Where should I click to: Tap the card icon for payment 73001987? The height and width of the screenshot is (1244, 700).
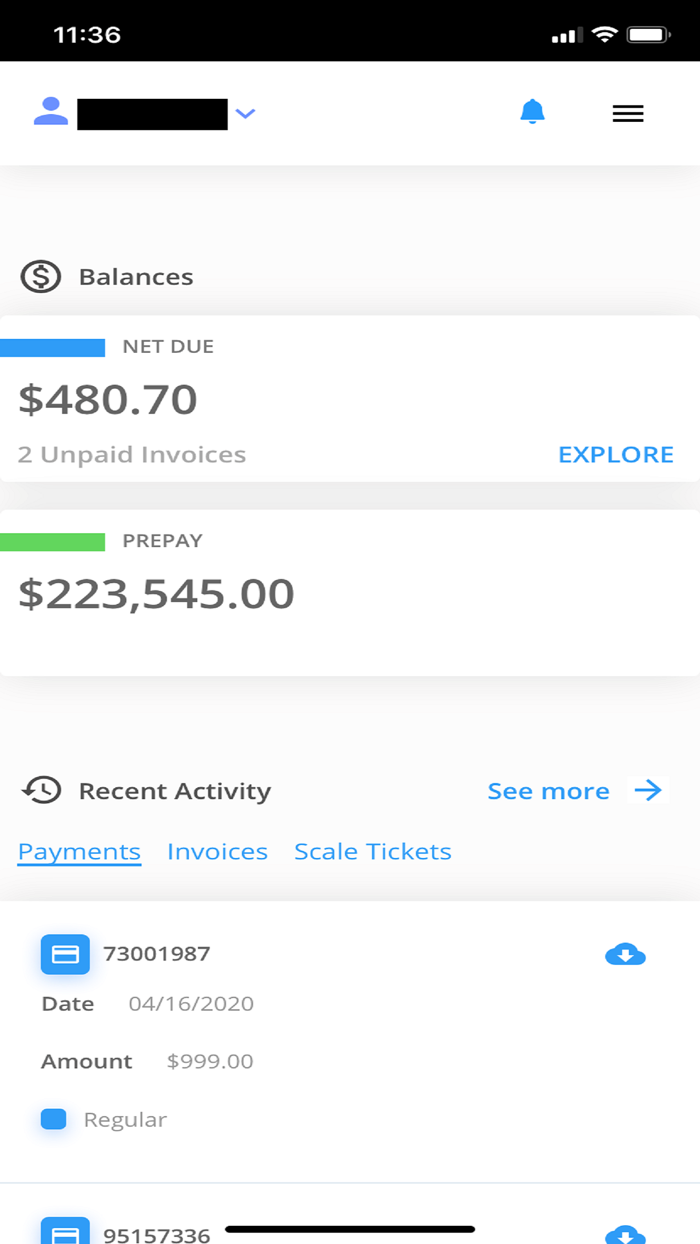65,955
